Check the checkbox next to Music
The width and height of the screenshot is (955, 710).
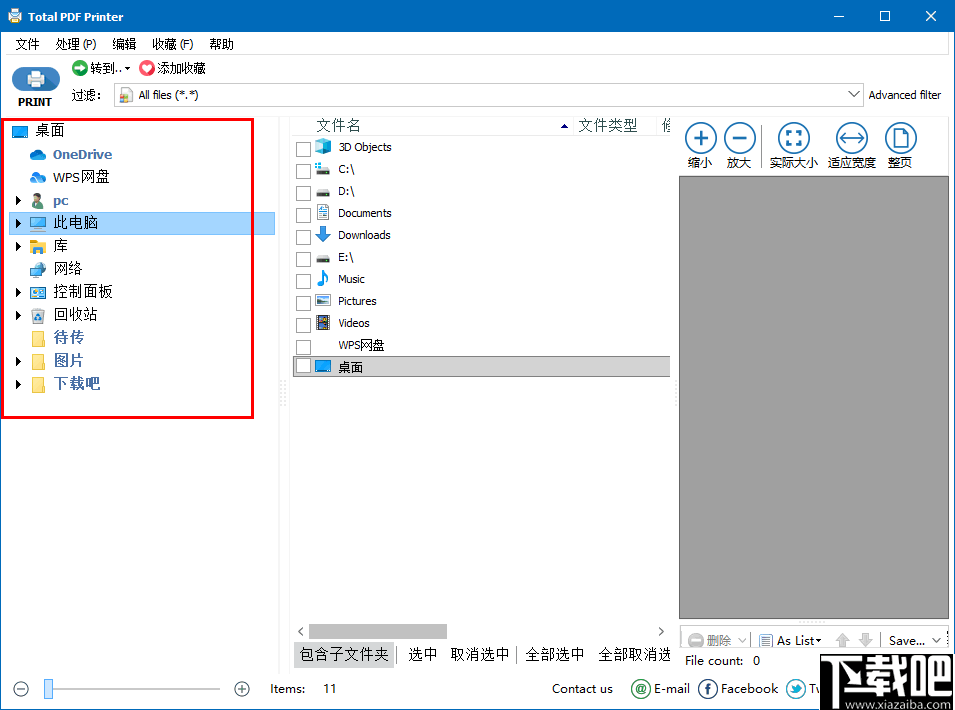304,279
